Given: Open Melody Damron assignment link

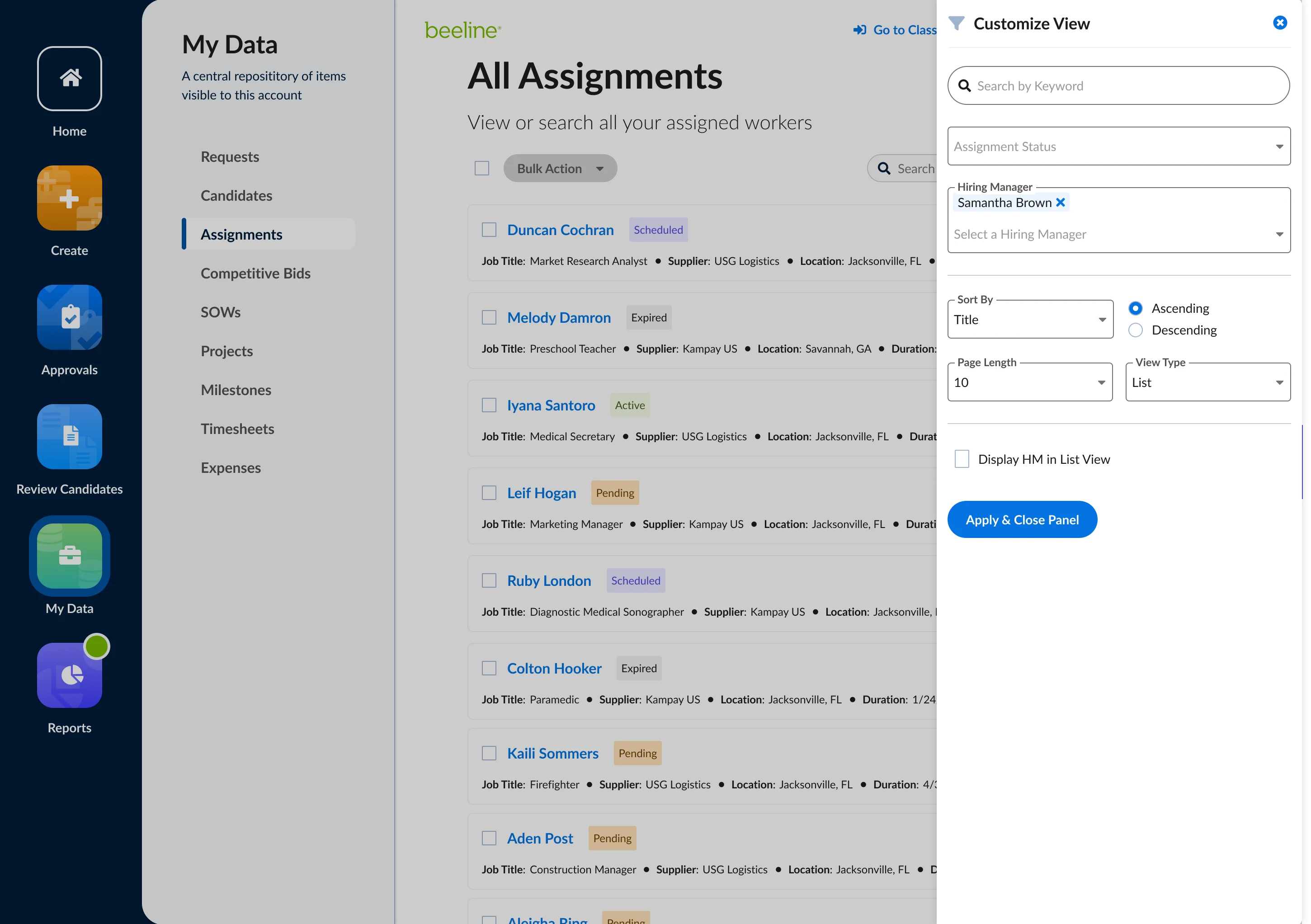Looking at the screenshot, I should pos(559,317).
